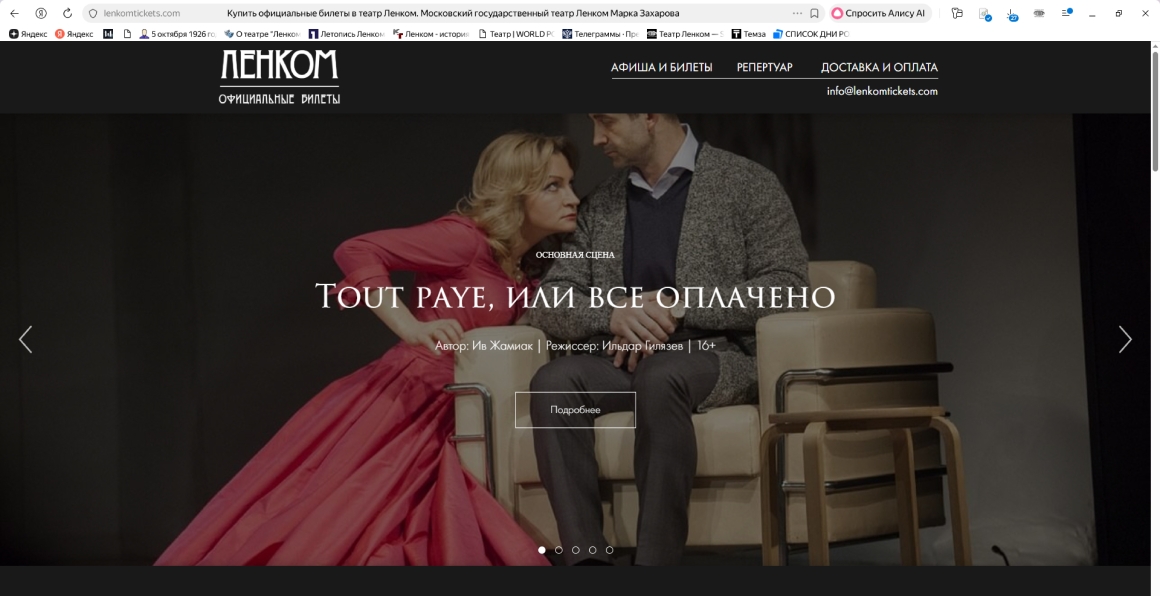Open the three-dots menu in the address bar
Image resolution: width=1160 pixels, height=596 pixels.
[797, 13]
